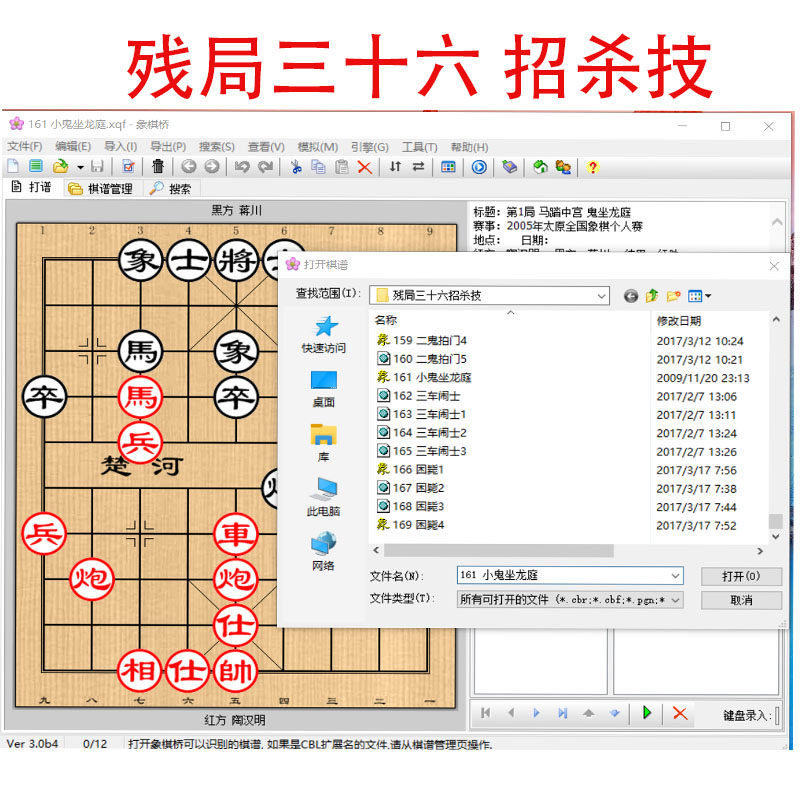Screen dimensions: 800x800
Task: Click the green play button under move list
Action: 646,713
